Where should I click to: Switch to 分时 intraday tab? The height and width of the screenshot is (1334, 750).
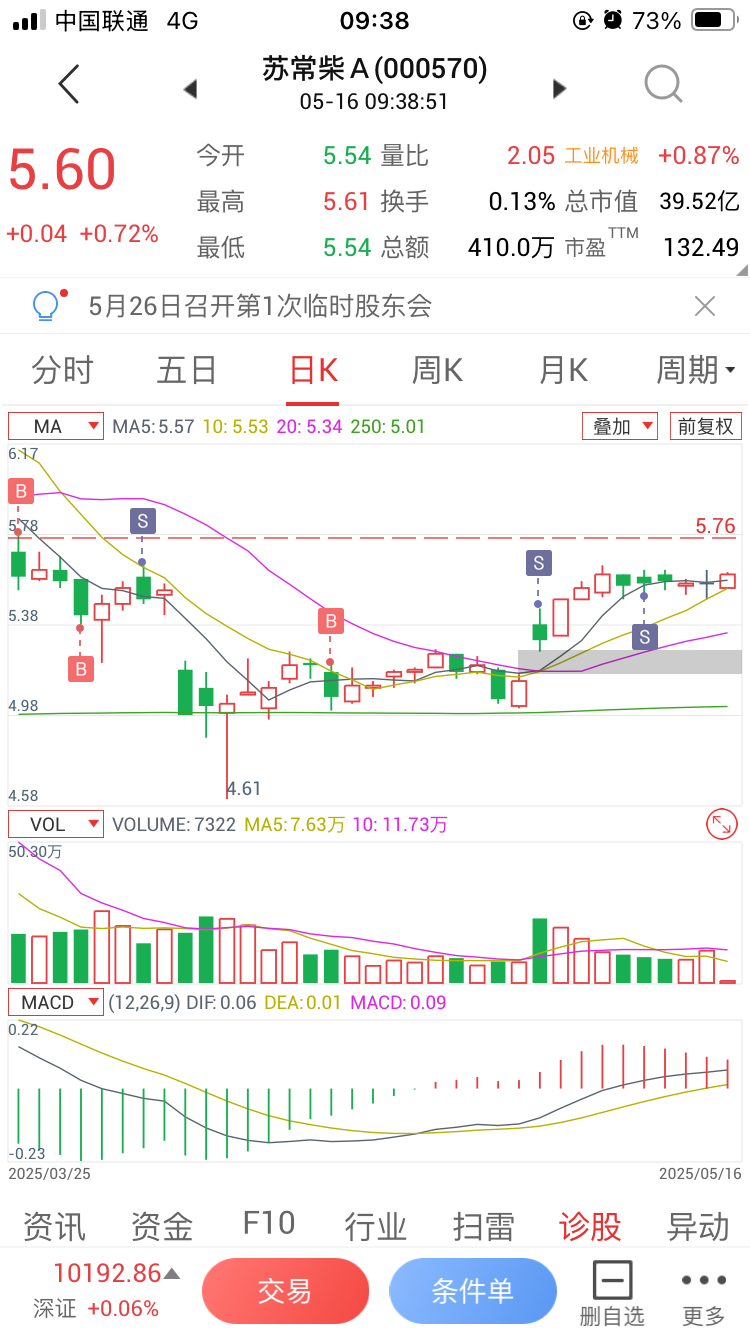62,371
